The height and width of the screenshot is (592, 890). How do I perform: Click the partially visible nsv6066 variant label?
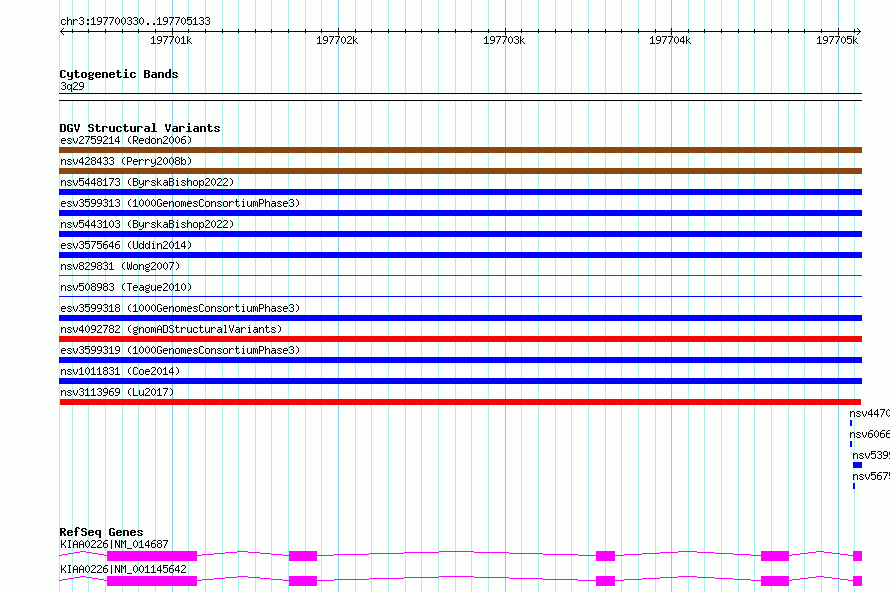coord(870,434)
